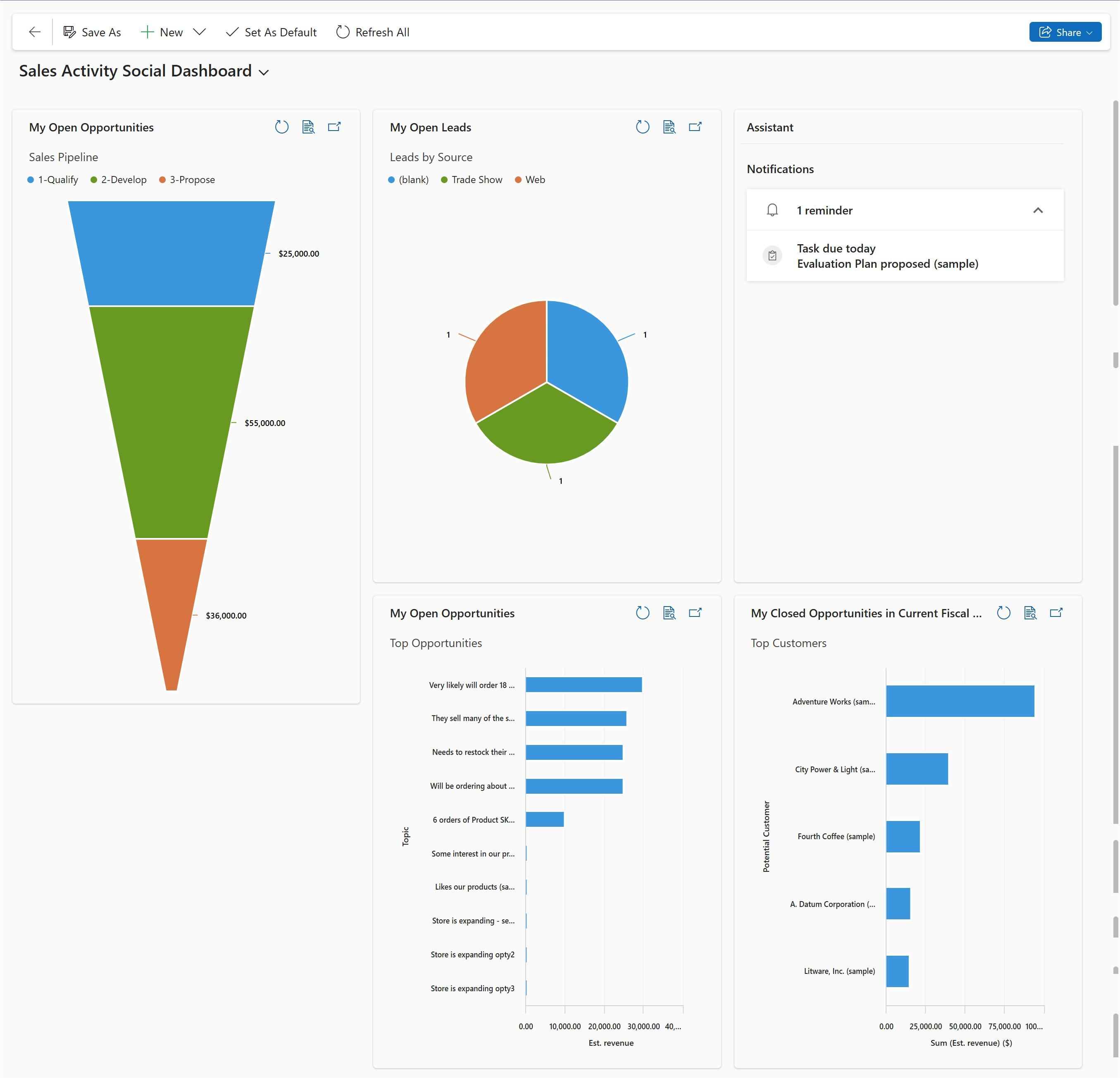Screen dimensions: 1120x1078
Task: Click the Save As button
Action: click(92, 32)
